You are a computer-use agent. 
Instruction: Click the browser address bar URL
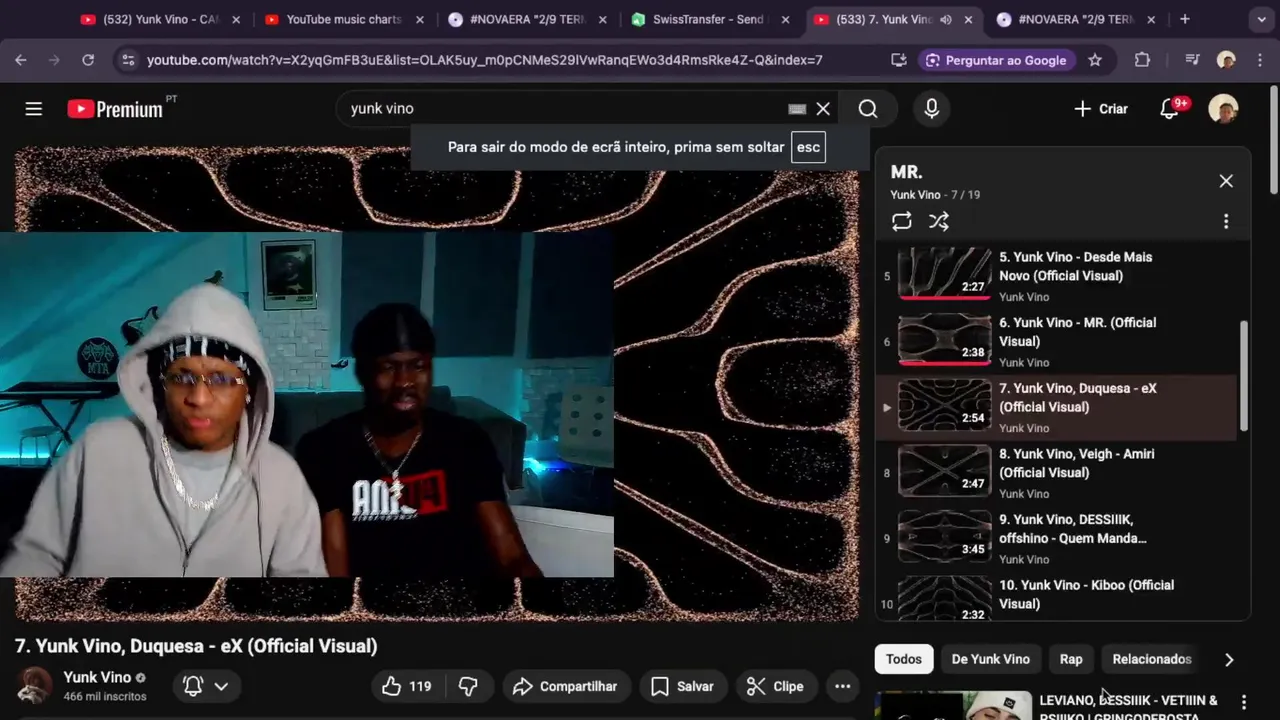pos(485,60)
